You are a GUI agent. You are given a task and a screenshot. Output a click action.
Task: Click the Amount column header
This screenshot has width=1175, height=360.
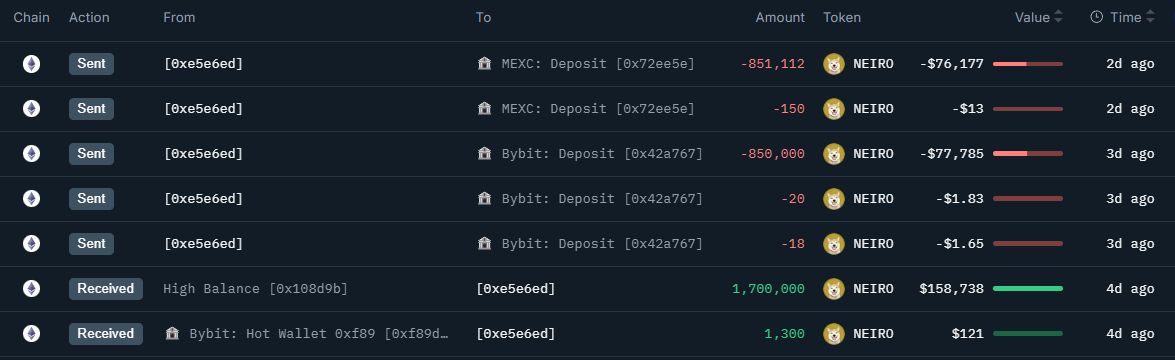[x=779, y=17]
